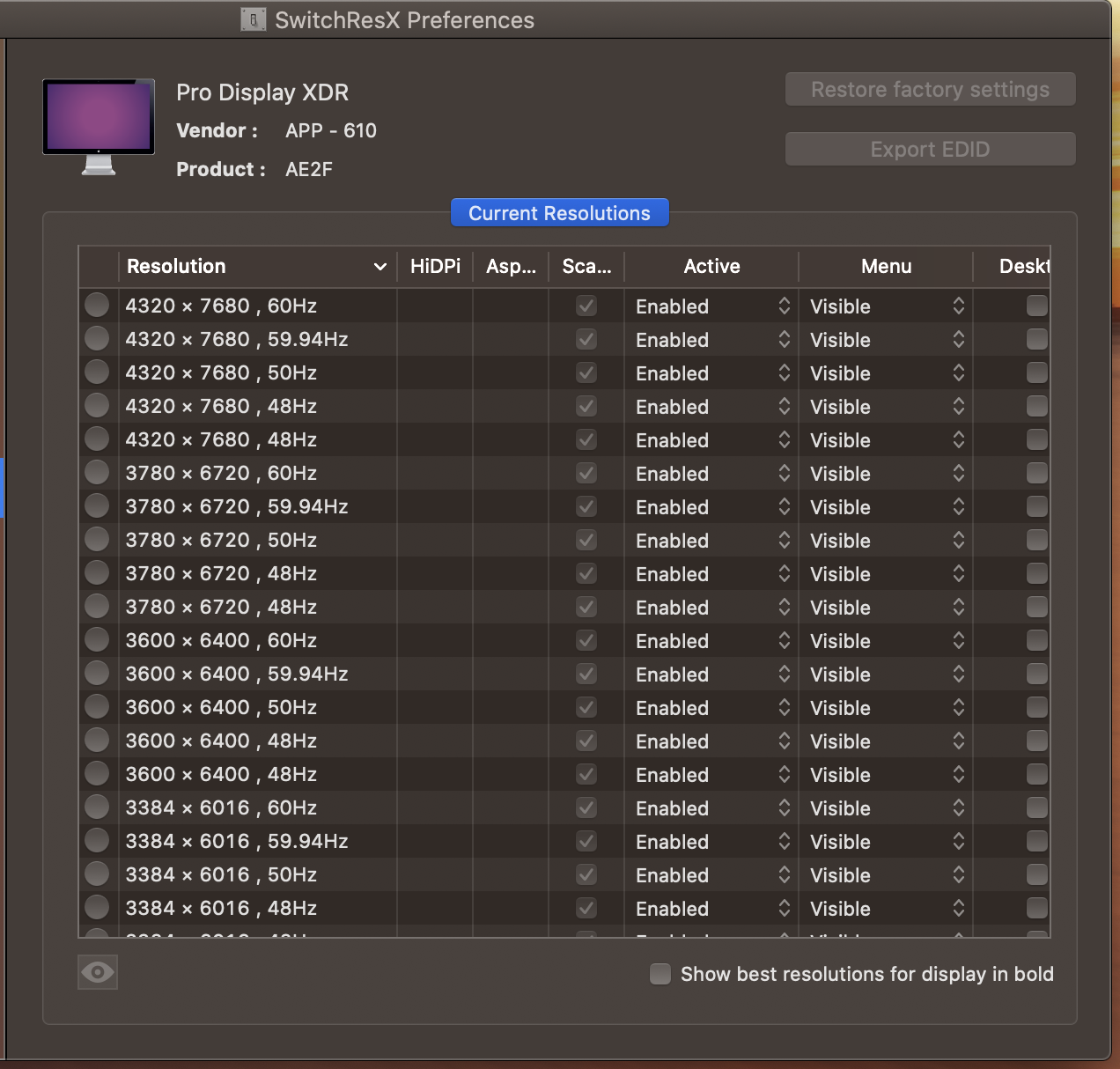Open Menu dropdown for 3600 × 6400, 59.94Hz

886,674
